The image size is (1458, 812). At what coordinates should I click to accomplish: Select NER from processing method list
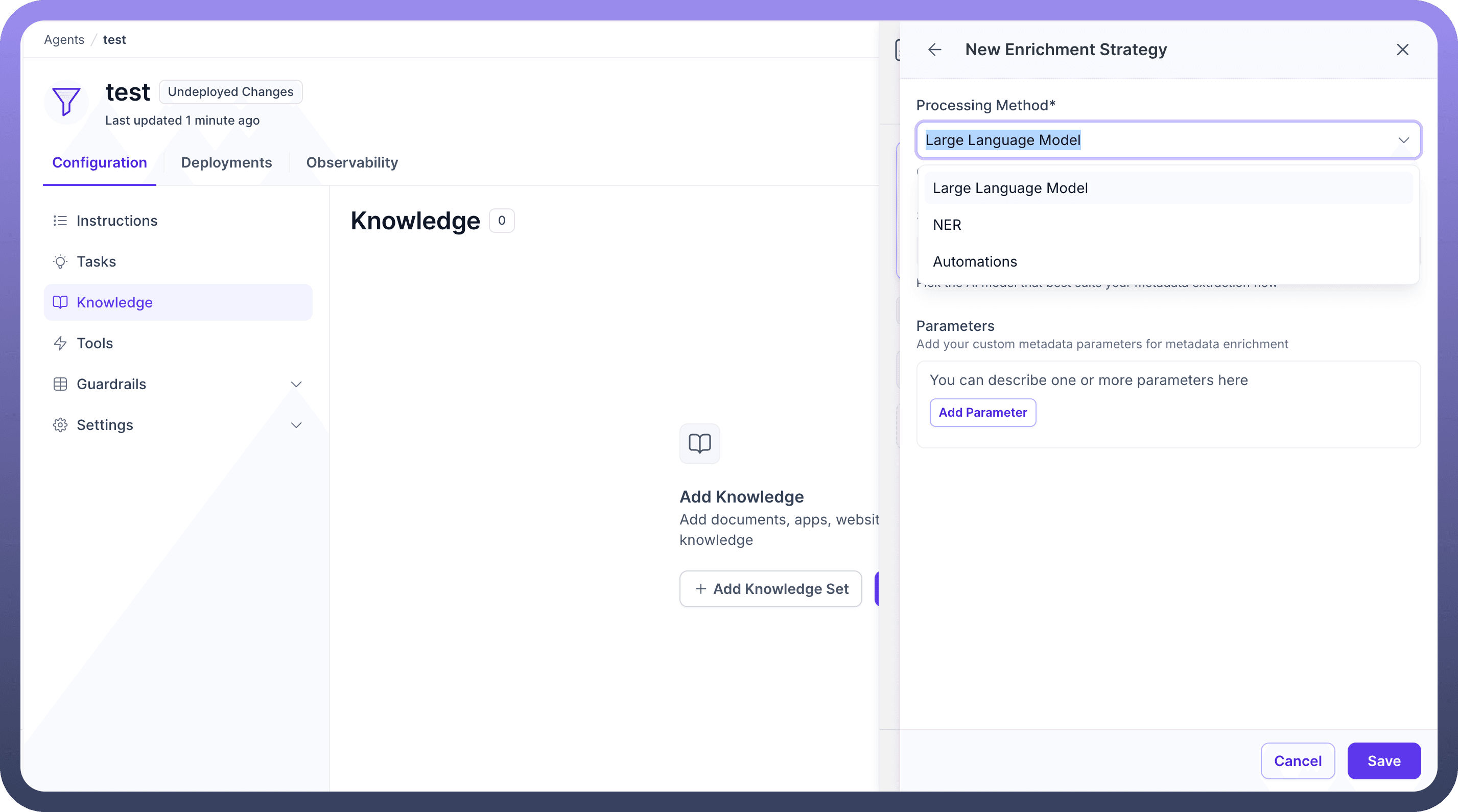pyautogui.click(x=947, y=225)
